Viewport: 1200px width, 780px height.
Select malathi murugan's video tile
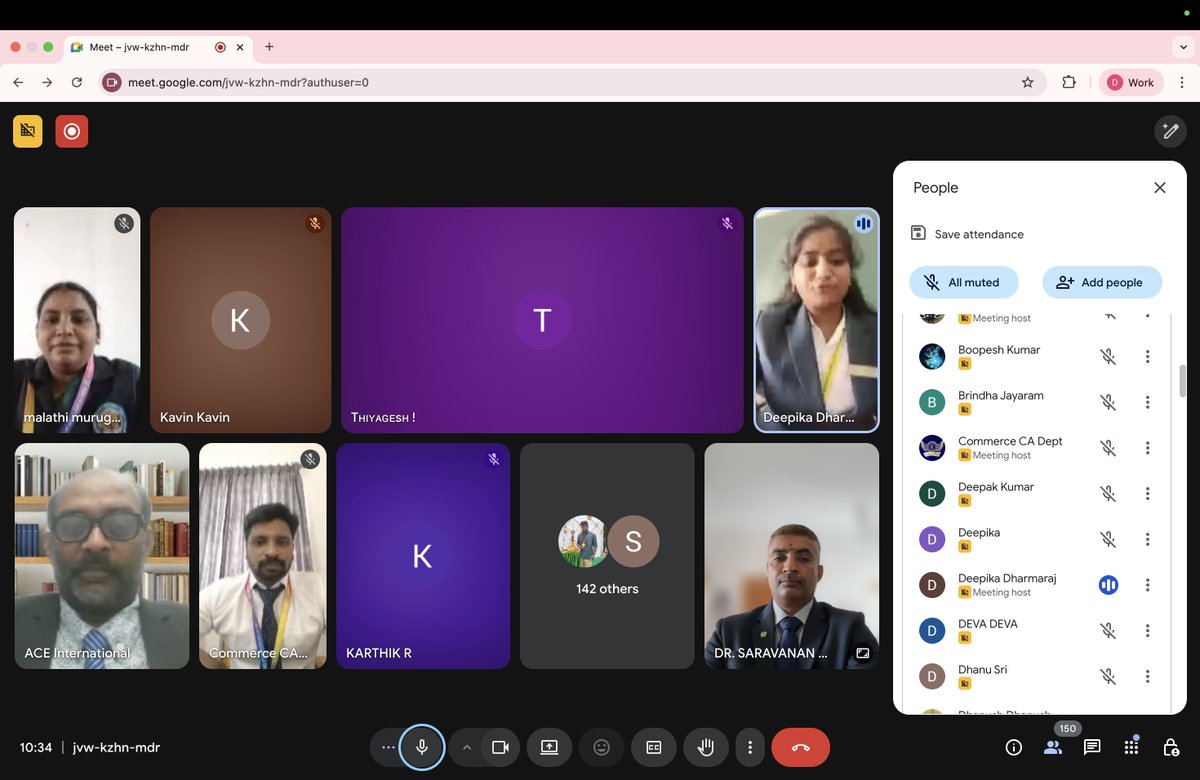(77, 320)
